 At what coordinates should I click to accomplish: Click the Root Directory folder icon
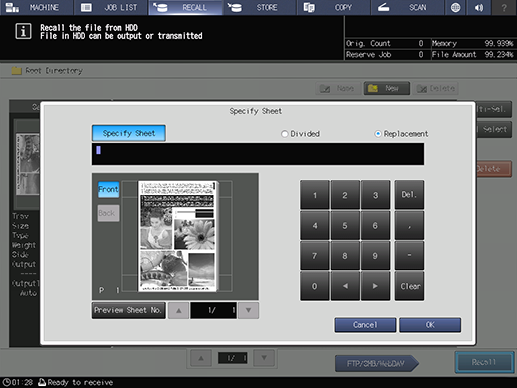tap(17, 71)
